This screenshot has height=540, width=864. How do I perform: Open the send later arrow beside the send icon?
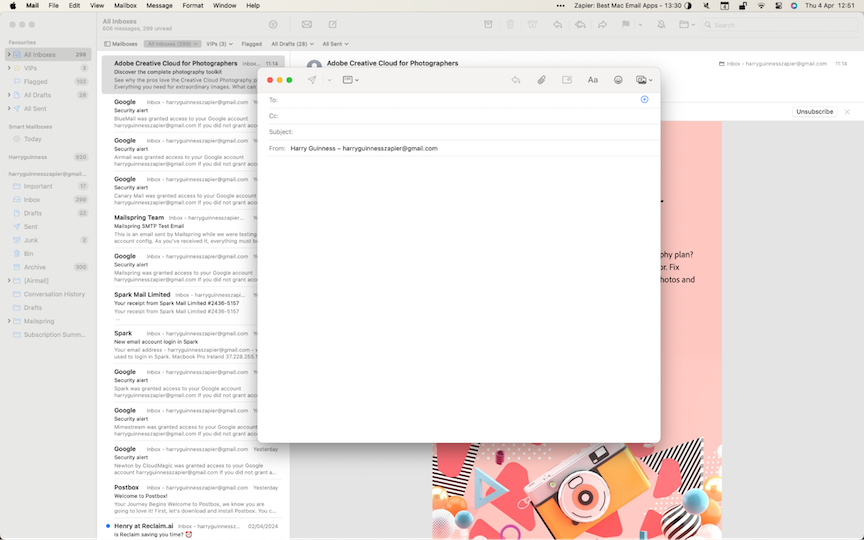(329, 80)
